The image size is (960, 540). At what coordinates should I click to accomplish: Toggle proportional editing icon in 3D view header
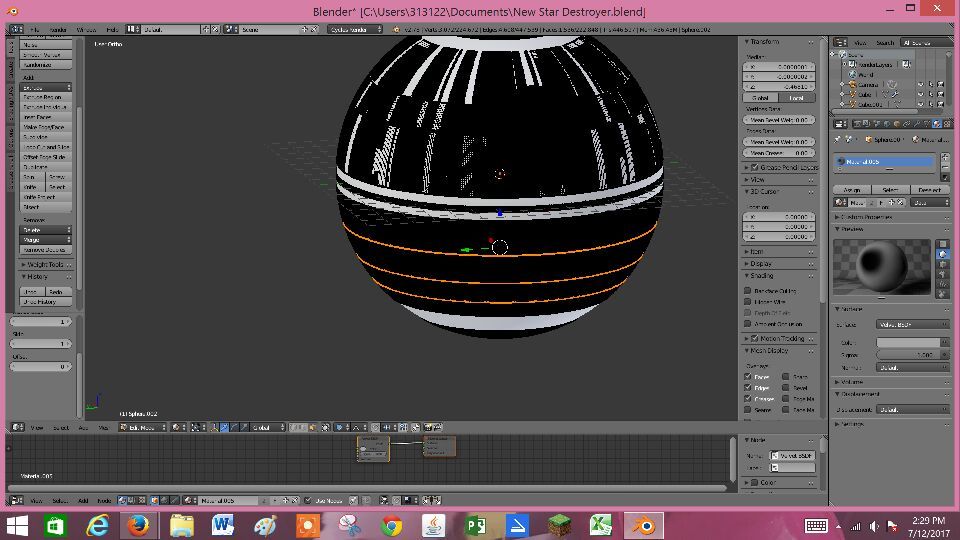[340, 427]
